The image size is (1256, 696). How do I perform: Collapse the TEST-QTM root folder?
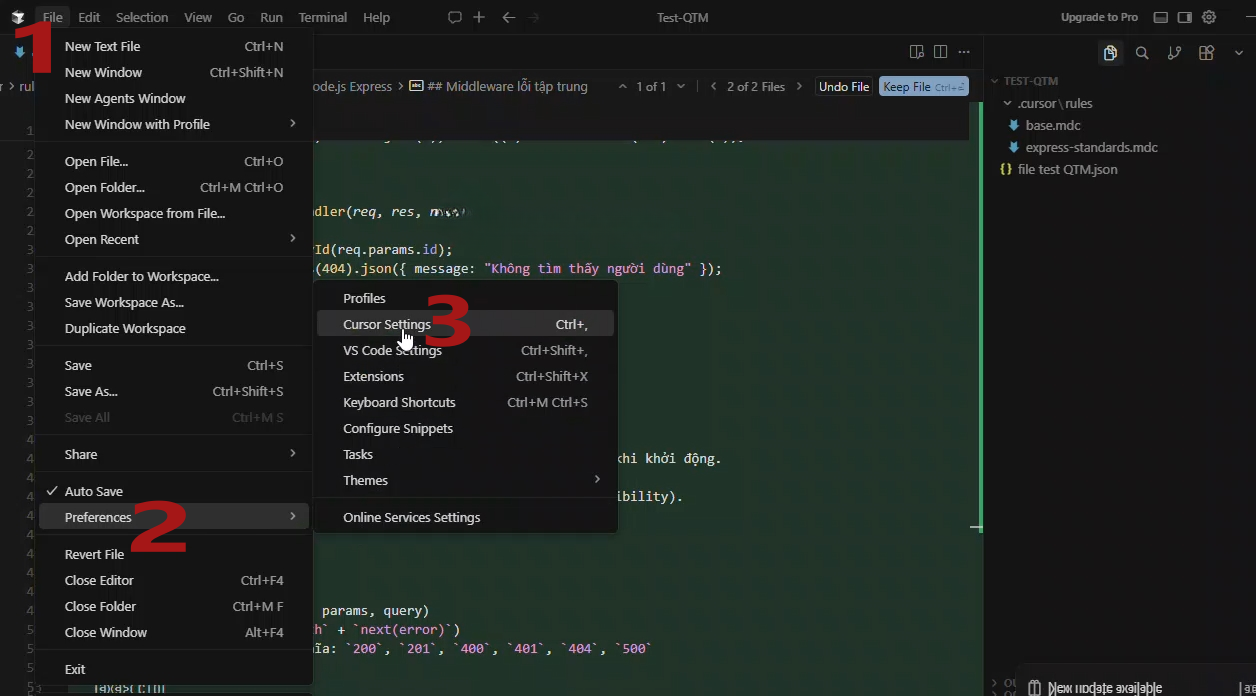click(x=995, y=81)
